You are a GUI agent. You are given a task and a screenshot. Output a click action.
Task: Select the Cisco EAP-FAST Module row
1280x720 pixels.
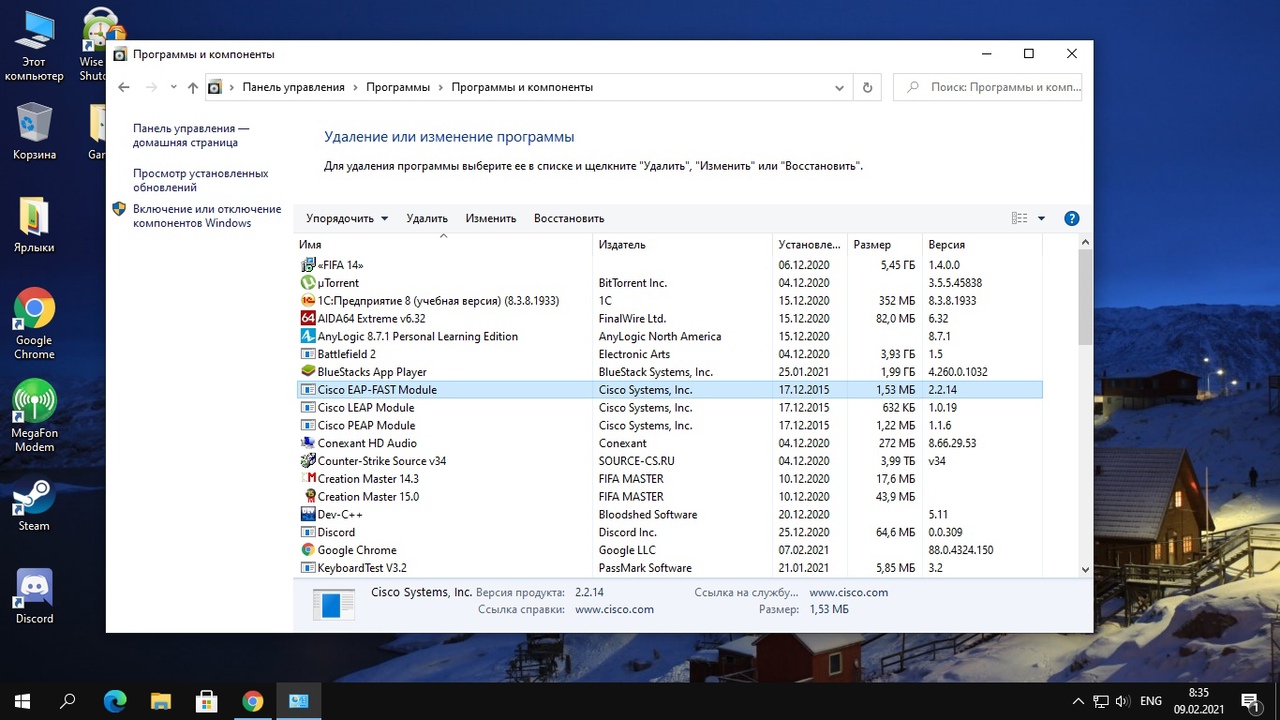(x=670, y=390)
